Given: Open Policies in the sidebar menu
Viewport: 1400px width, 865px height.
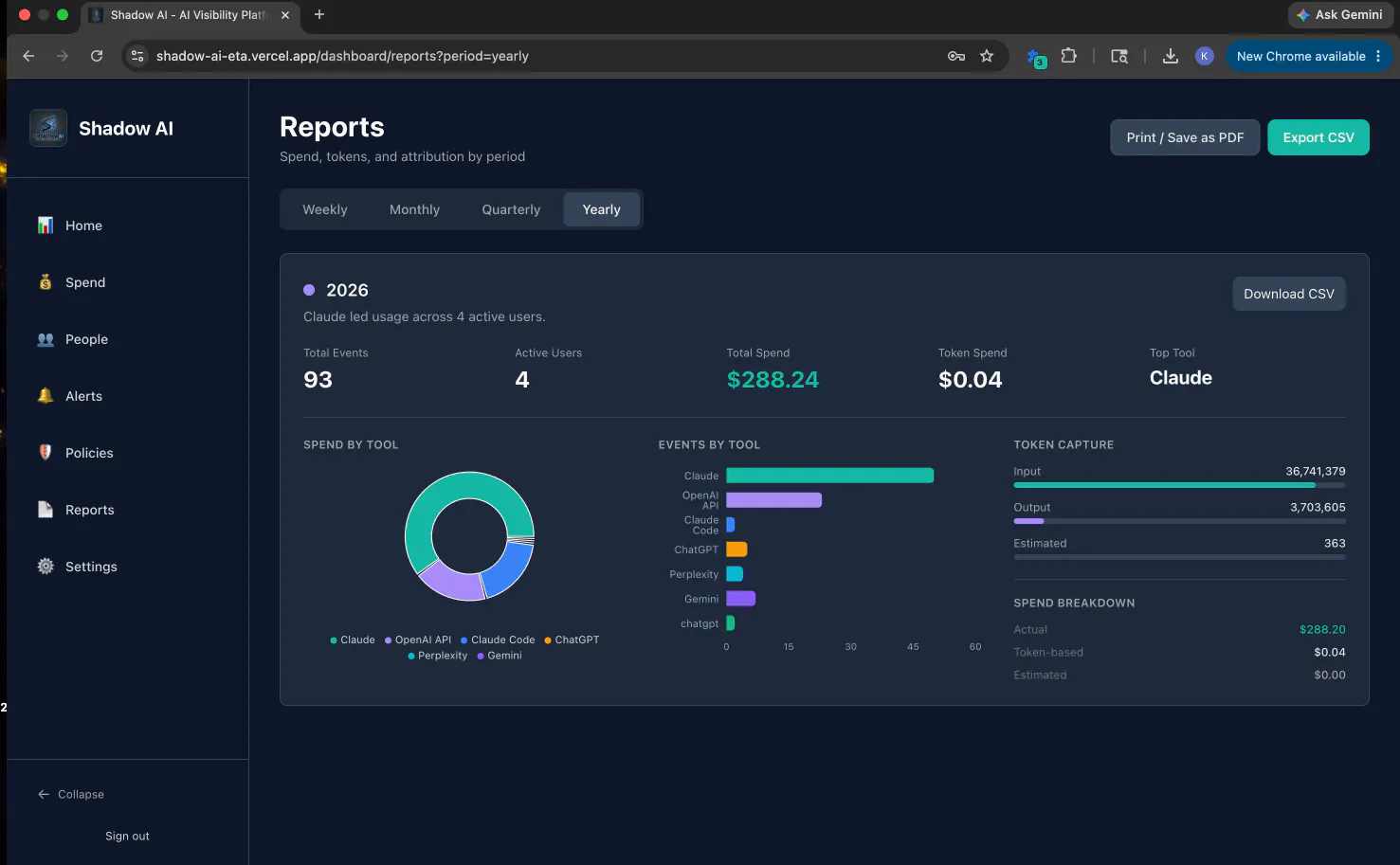Looking at the screenshot, I should (127, 453).
